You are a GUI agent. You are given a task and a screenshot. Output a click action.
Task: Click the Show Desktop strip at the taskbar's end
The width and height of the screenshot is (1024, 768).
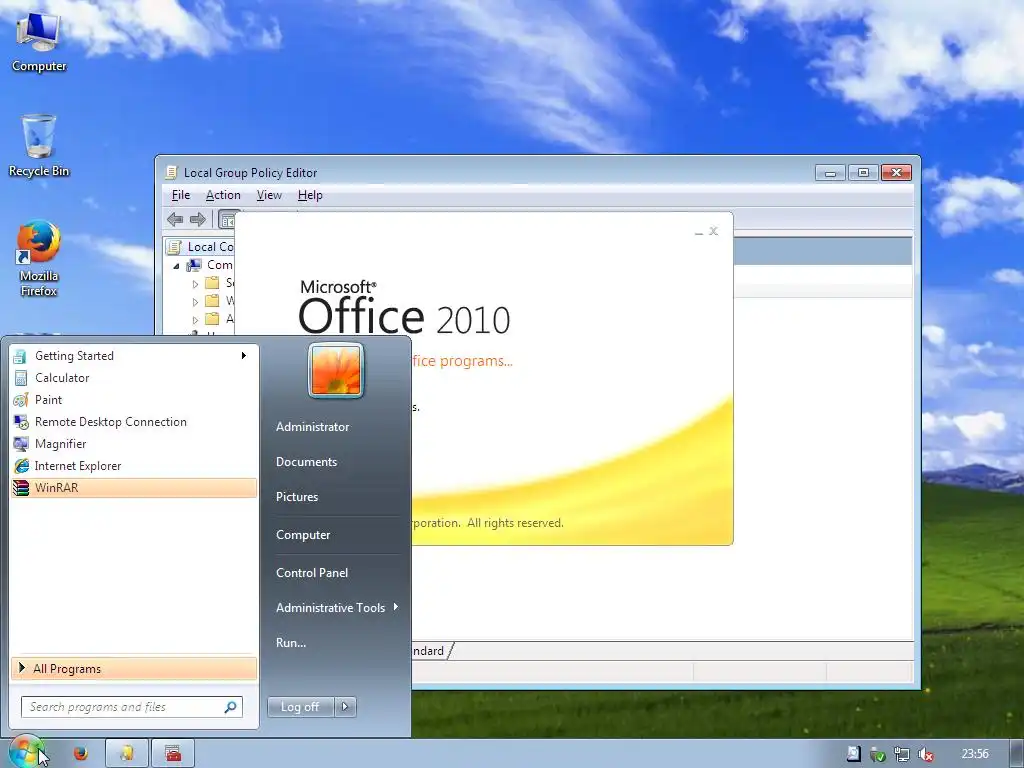1017,754
